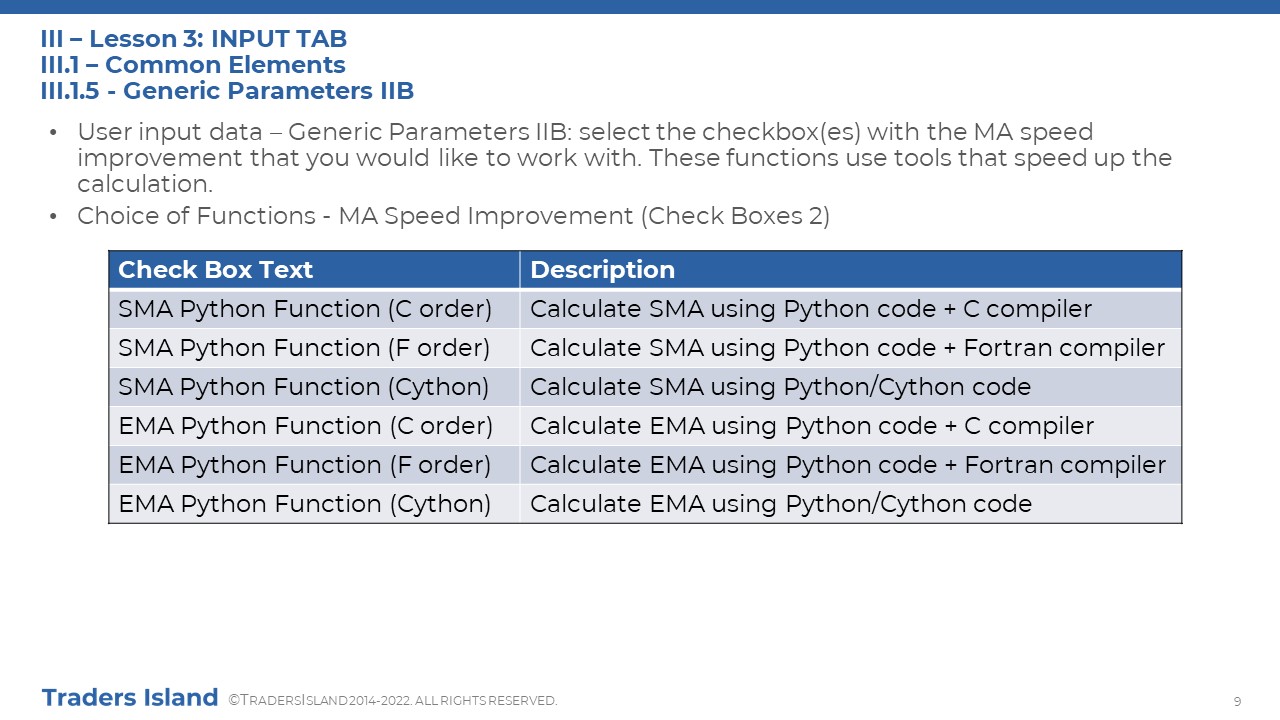Click the slide page number 9

(x=1237, y=701)
